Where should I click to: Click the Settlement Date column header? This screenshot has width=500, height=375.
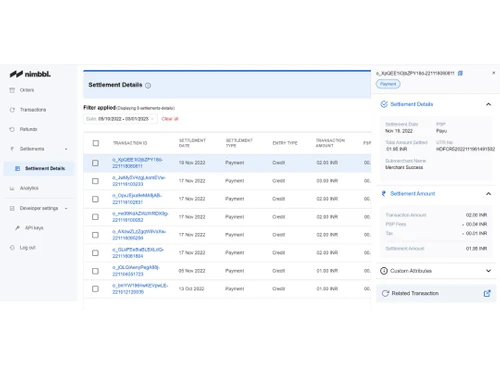[x=192, y=143]
